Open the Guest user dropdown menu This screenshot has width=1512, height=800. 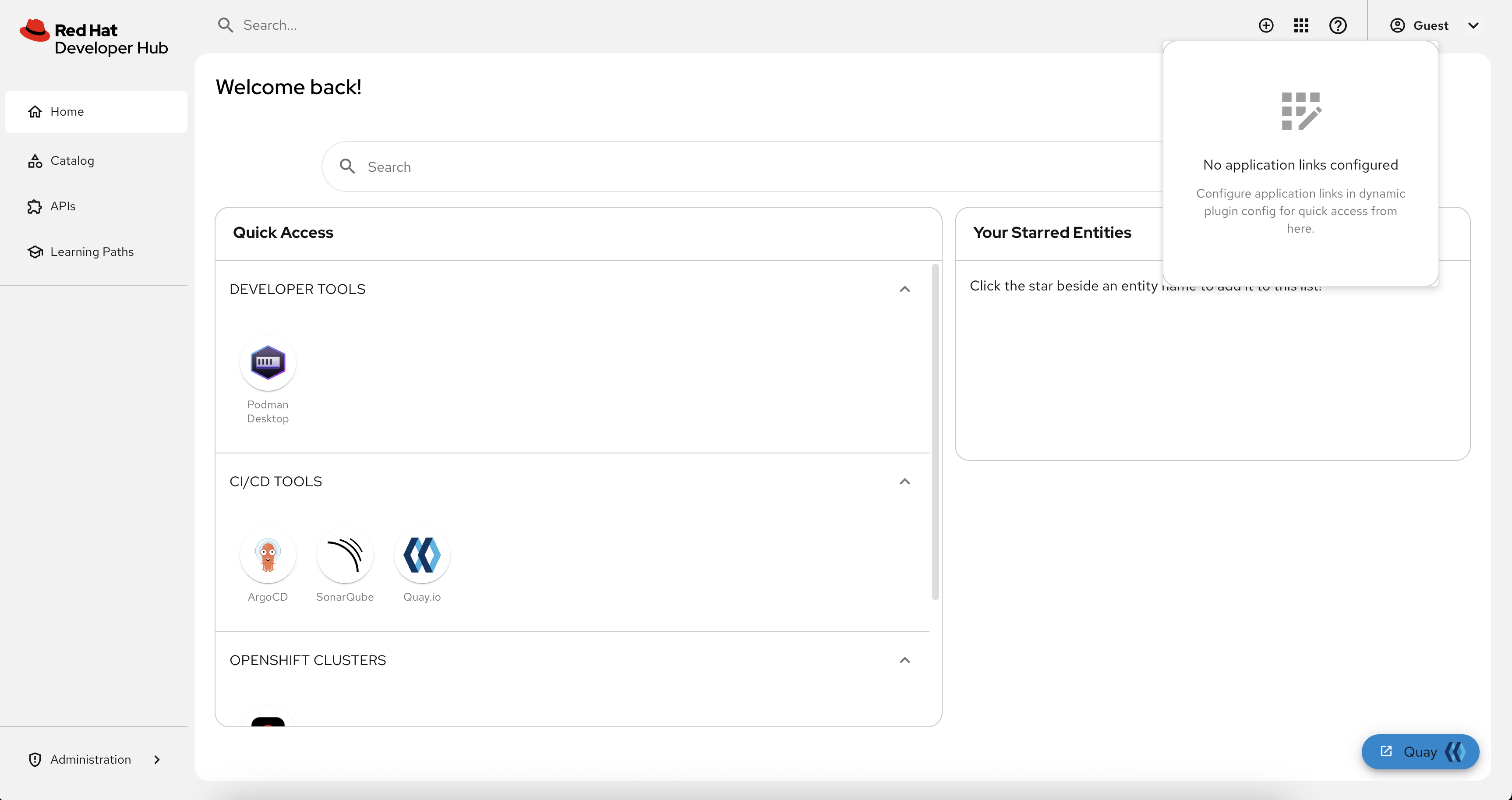click(1433, 25)
